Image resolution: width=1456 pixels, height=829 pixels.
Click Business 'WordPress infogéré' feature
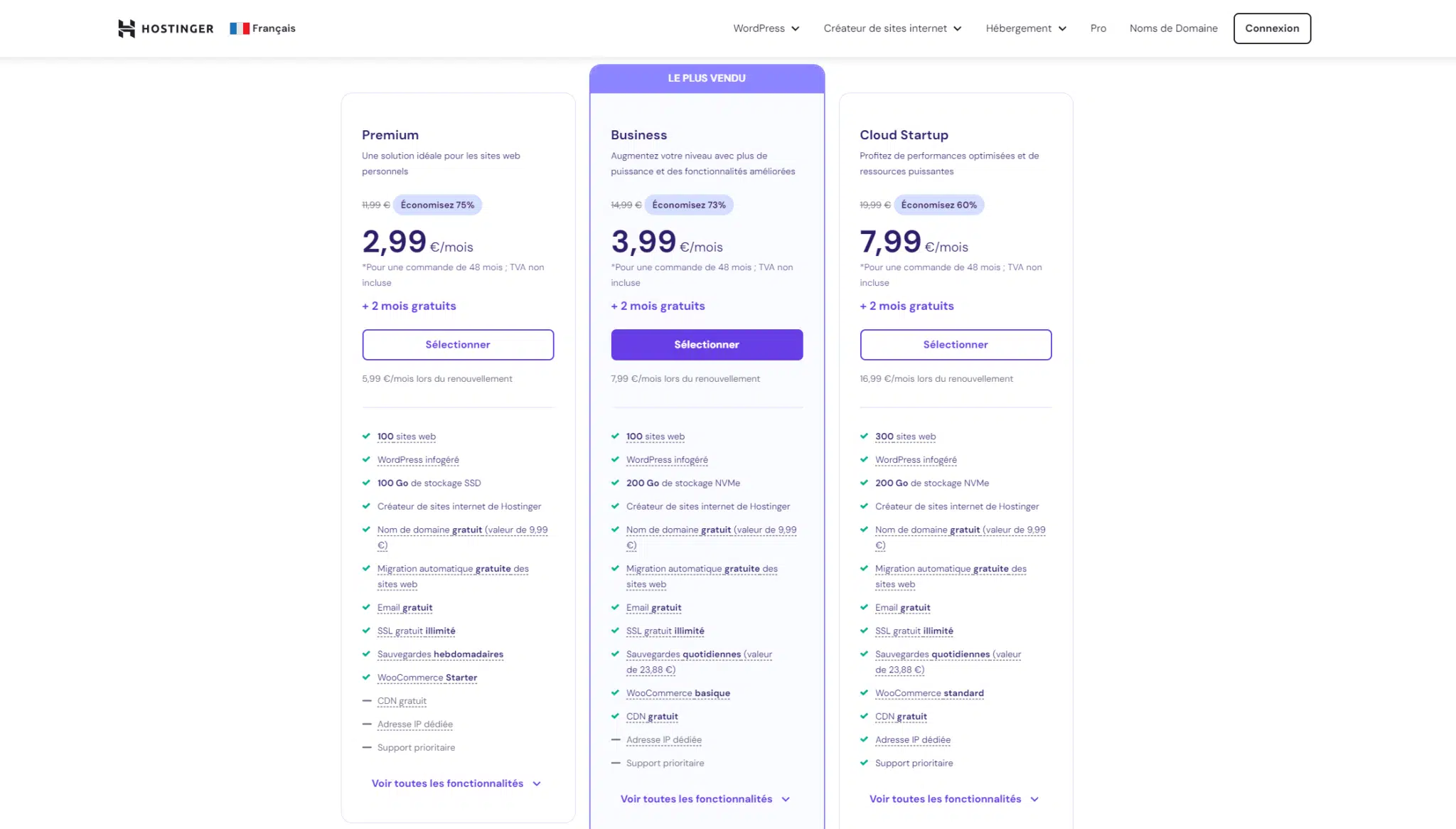point(667,460)
